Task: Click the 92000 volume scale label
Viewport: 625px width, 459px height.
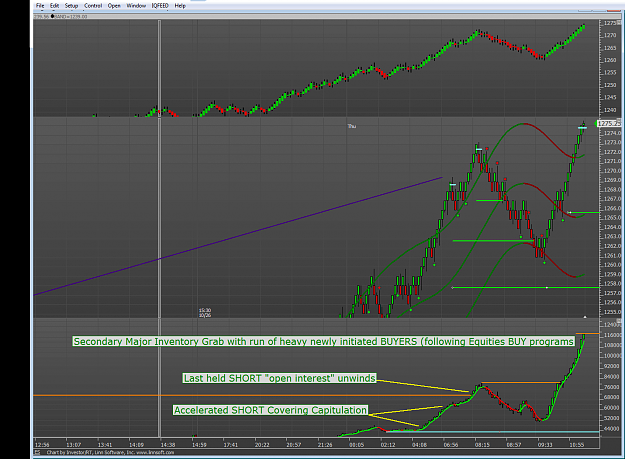Action: [x=612, y=366]
